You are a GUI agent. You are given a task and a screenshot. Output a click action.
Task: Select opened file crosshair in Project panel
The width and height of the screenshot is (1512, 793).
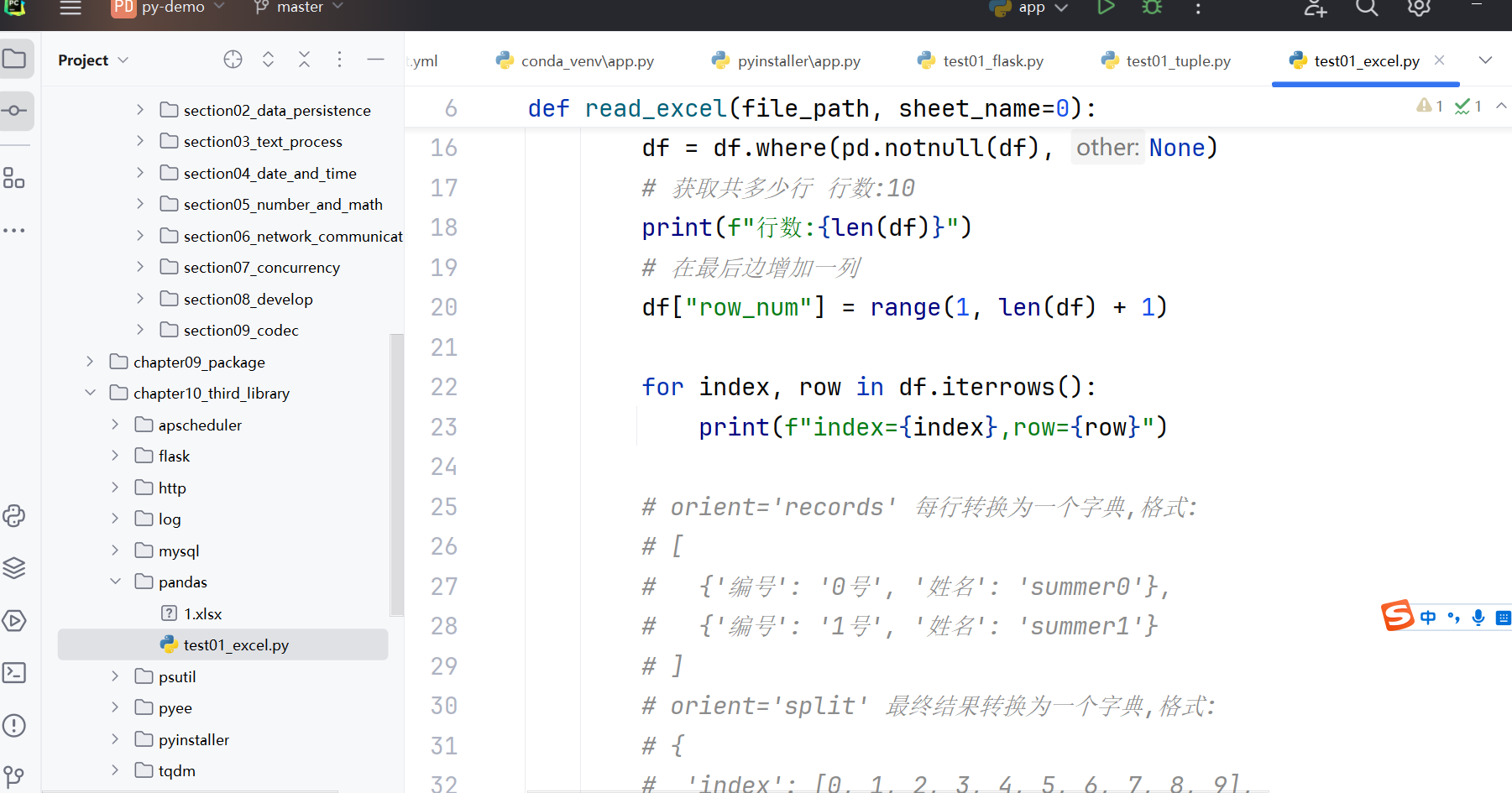pos(233,59)
